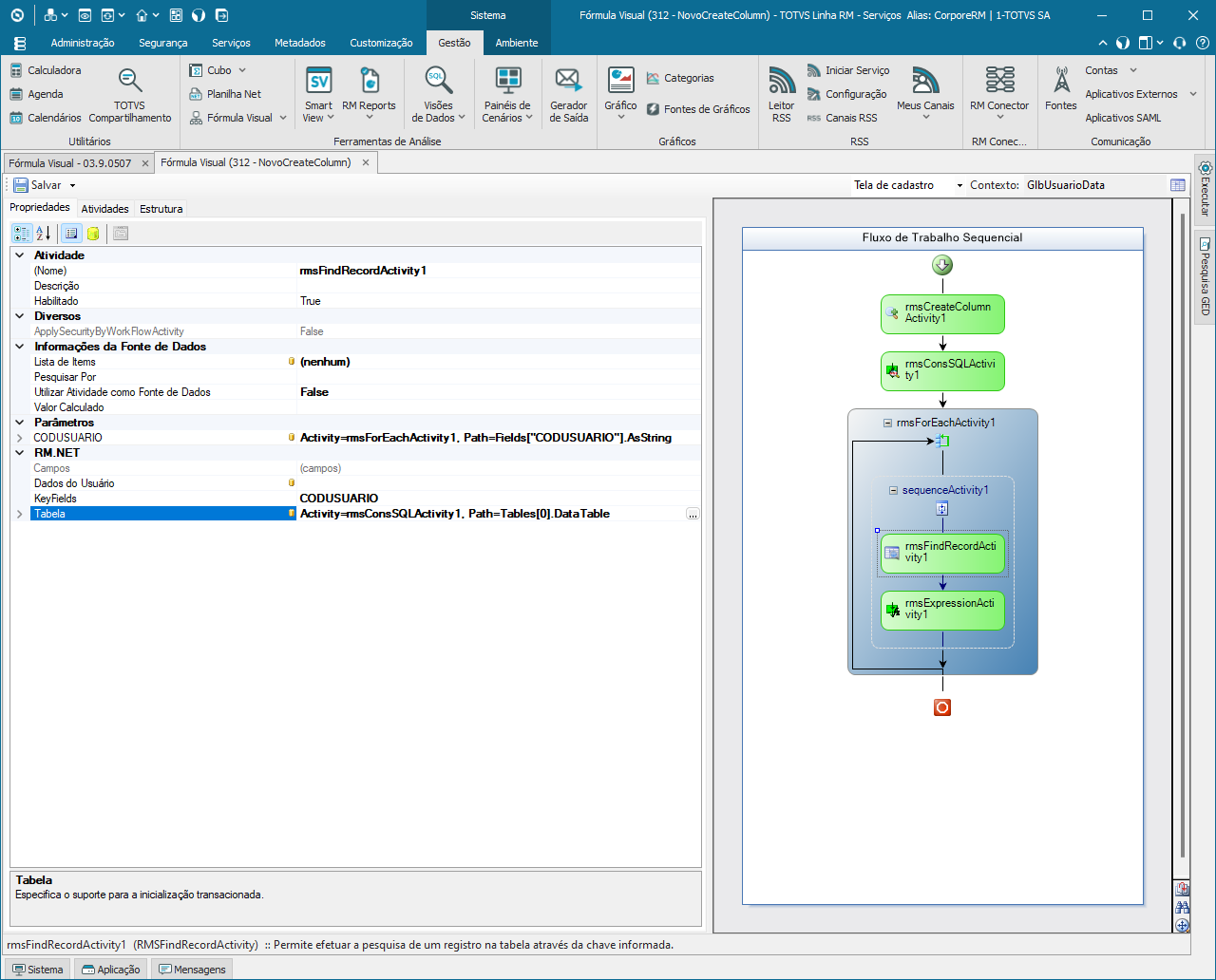
Task: Open Aplicativos SAML
Action: coord(1123,118)
